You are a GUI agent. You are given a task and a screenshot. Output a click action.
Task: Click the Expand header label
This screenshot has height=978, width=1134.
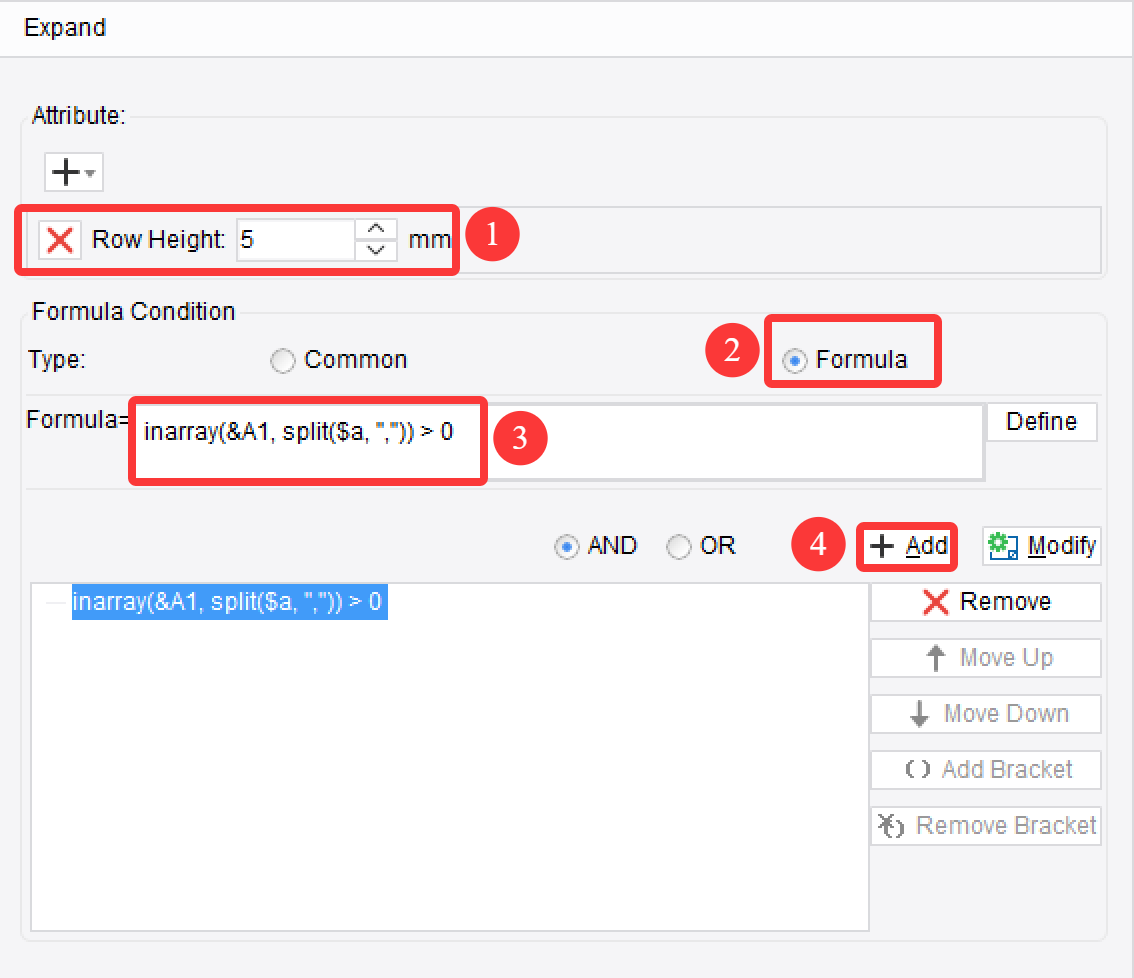click(65, 28)
